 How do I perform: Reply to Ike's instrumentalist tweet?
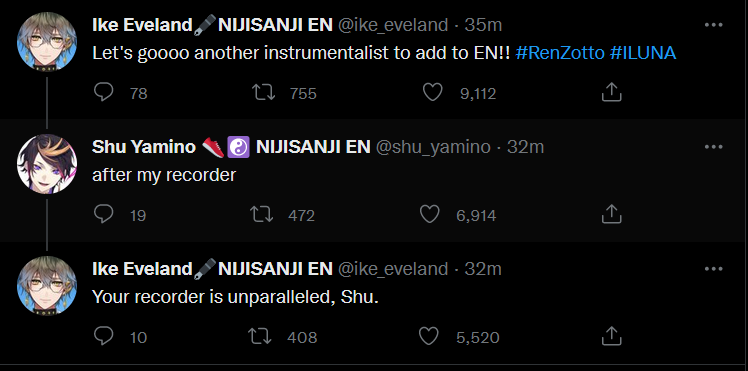[x=103, y=93]
